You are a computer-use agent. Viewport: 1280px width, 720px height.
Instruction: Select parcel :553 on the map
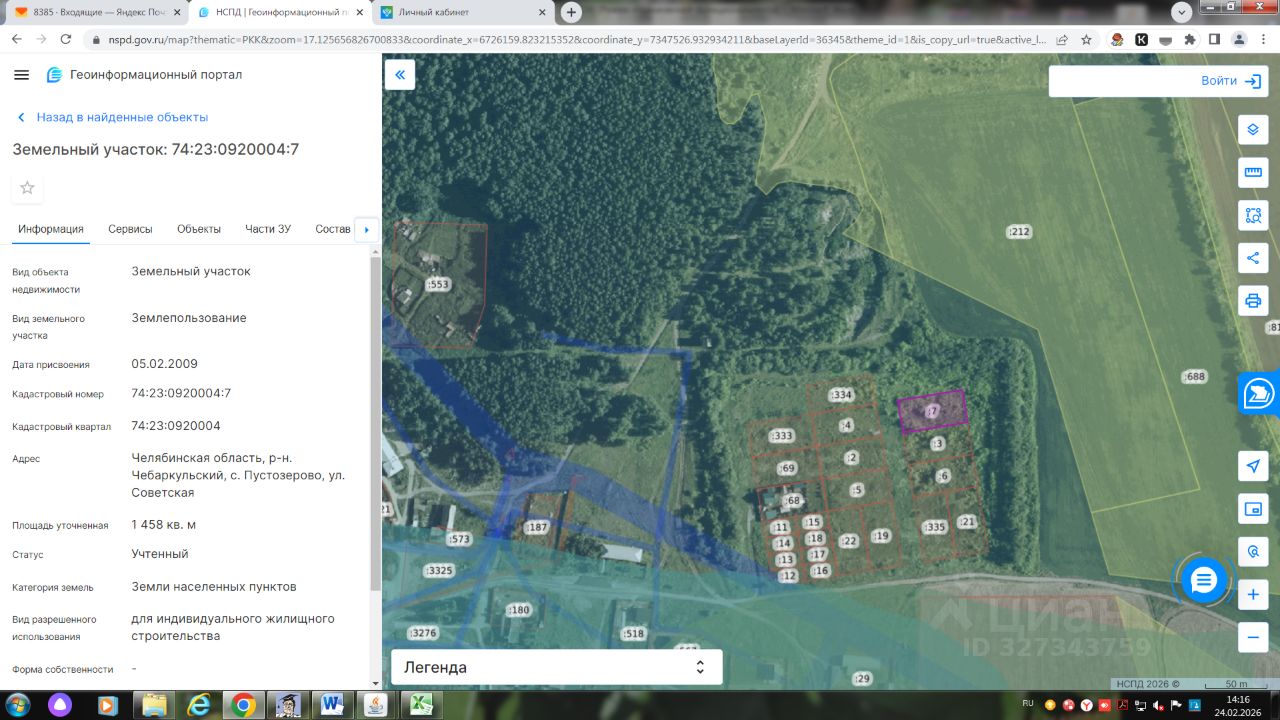pyautogui.click(x=438, y=285)
